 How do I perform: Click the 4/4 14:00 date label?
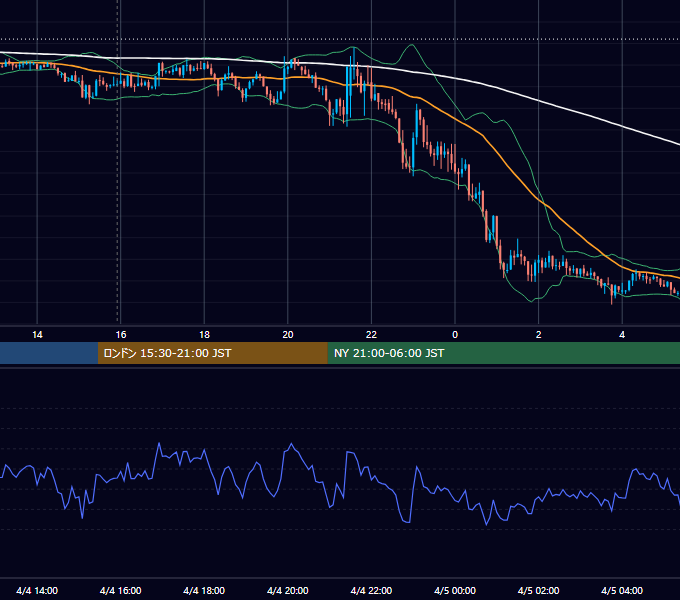(x=37, y=591)
